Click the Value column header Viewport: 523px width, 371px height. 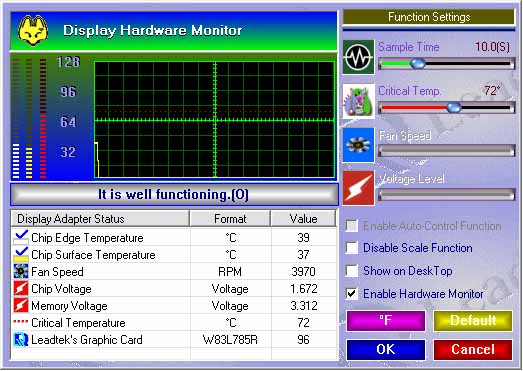pos(303,219)
